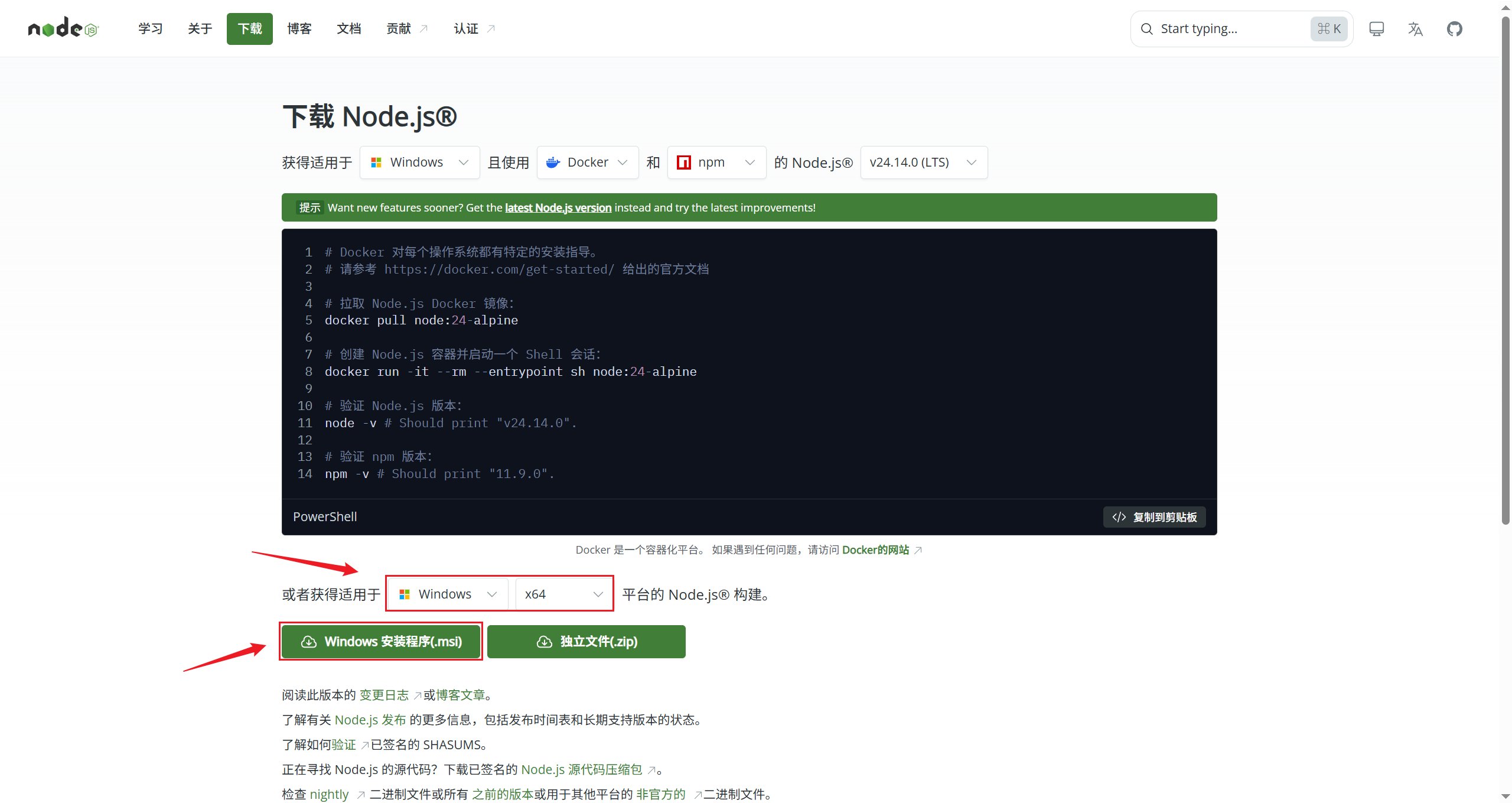Image resolution: width=1512 pixels, height=803 pixels.
Task: Click the 'node -v' code line
Action: tap(451, 423)
